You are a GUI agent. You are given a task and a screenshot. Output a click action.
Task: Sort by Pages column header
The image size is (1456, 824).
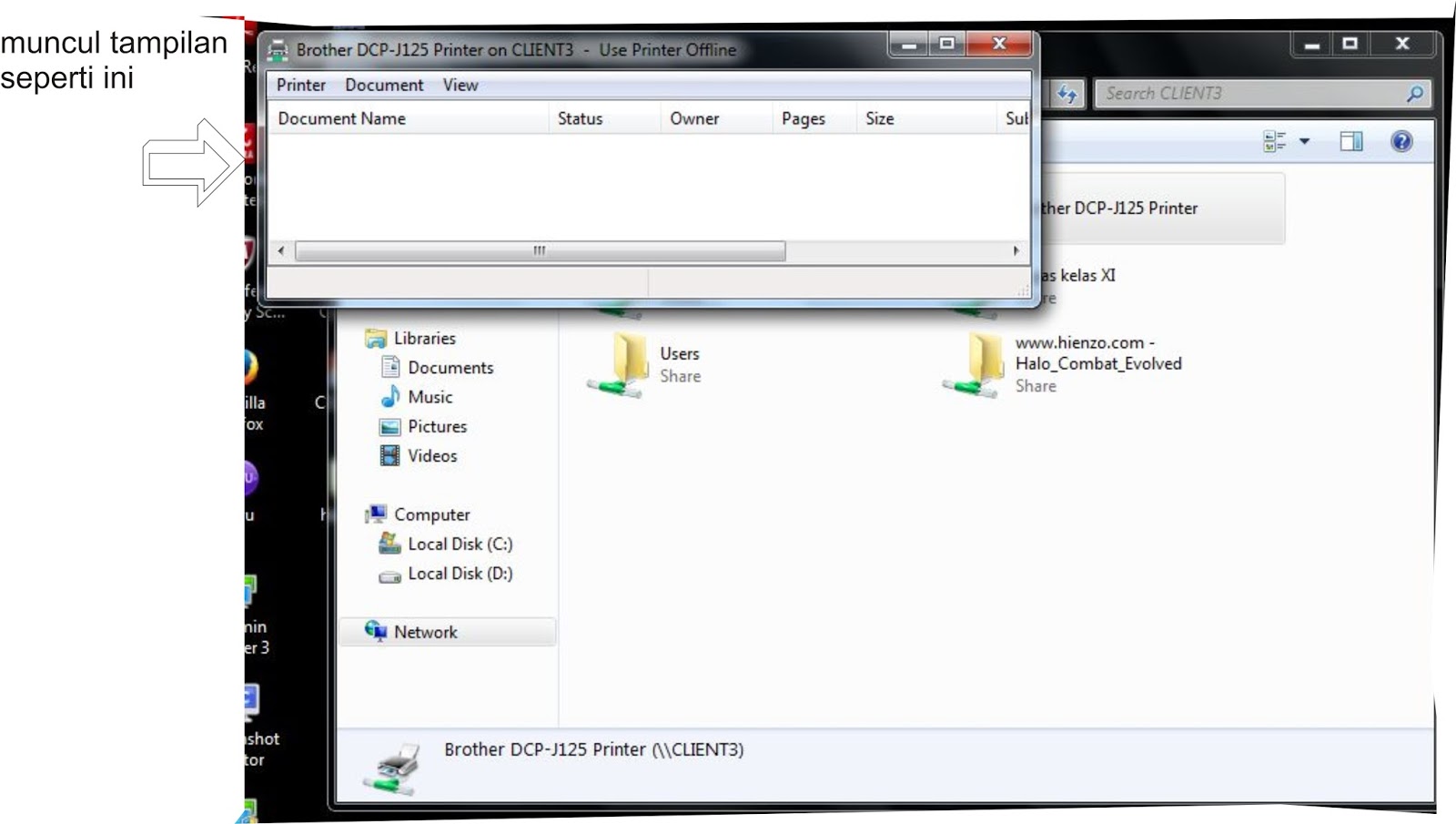coord(814,118)
